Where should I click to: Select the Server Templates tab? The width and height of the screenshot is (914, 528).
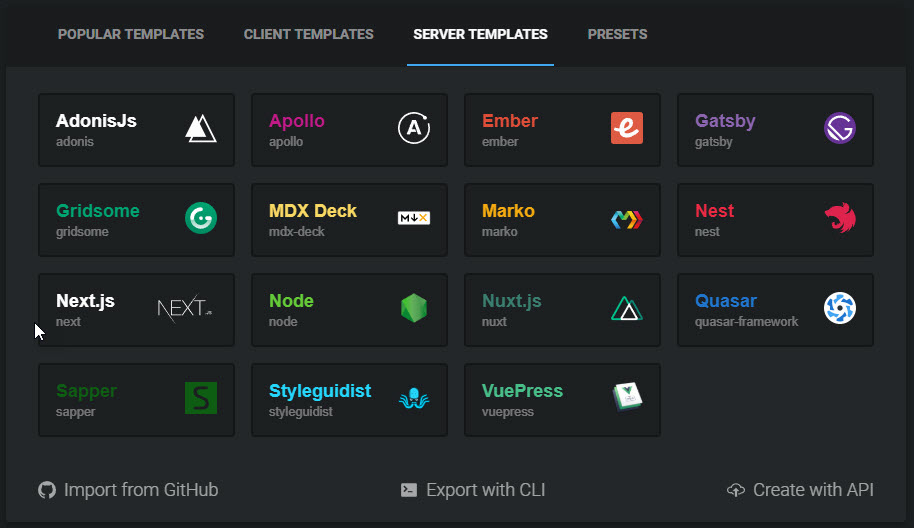[480, 34]
